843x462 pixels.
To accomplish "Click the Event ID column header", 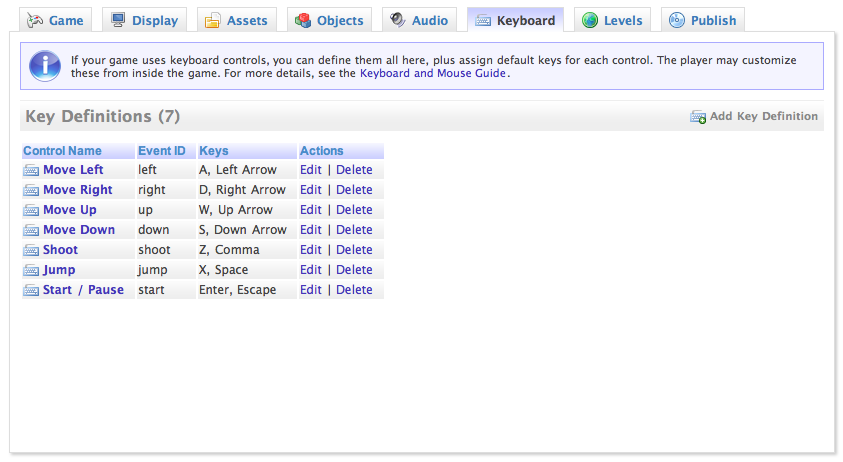I will [162, 151].
